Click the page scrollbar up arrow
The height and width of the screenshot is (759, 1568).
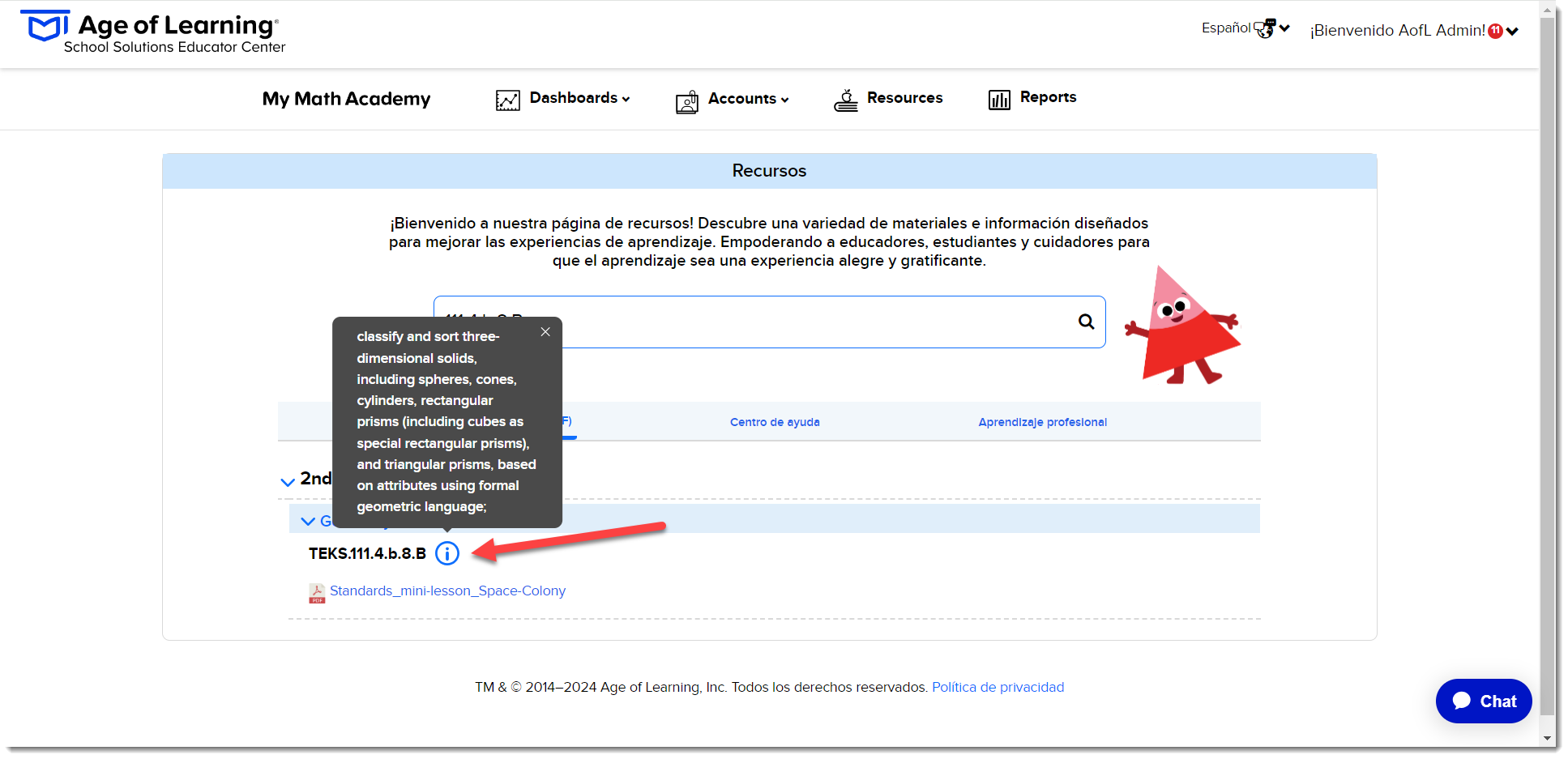pos(1549,12)
